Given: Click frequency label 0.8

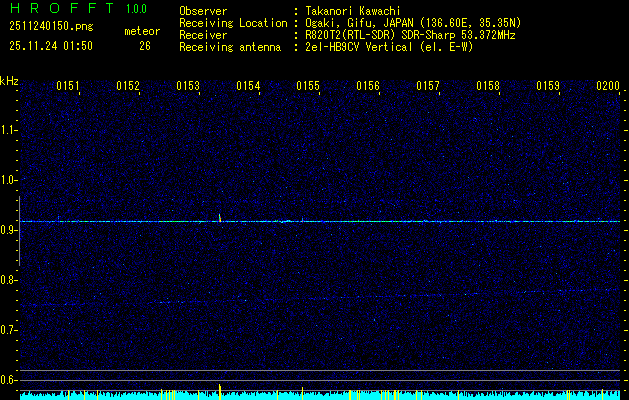Looking at the screenshot, I should (x=7, y=280).
